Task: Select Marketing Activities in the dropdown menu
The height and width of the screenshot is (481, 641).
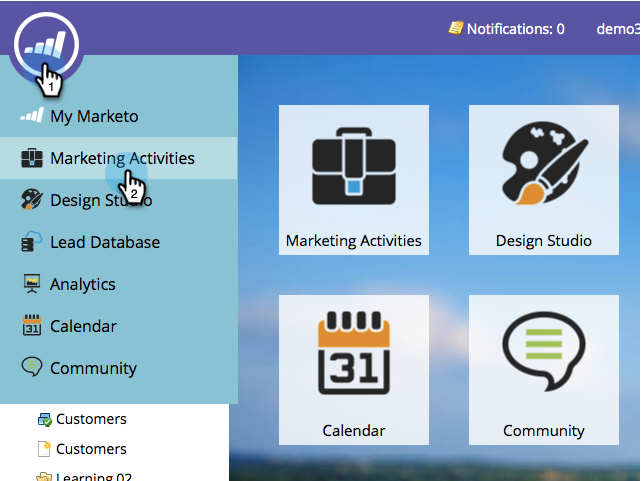Action: click(x=119, y=158)
